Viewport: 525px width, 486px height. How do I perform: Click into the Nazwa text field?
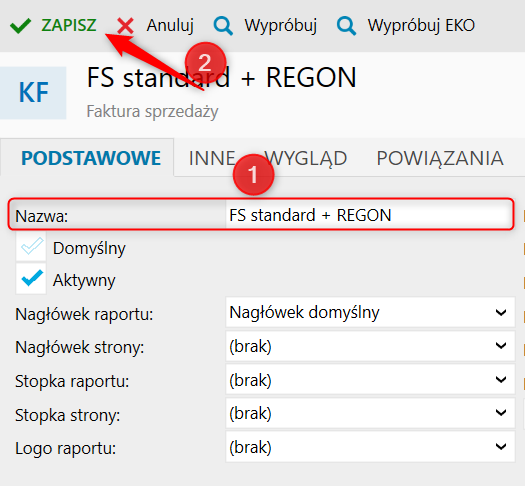(x=368, y=215)
